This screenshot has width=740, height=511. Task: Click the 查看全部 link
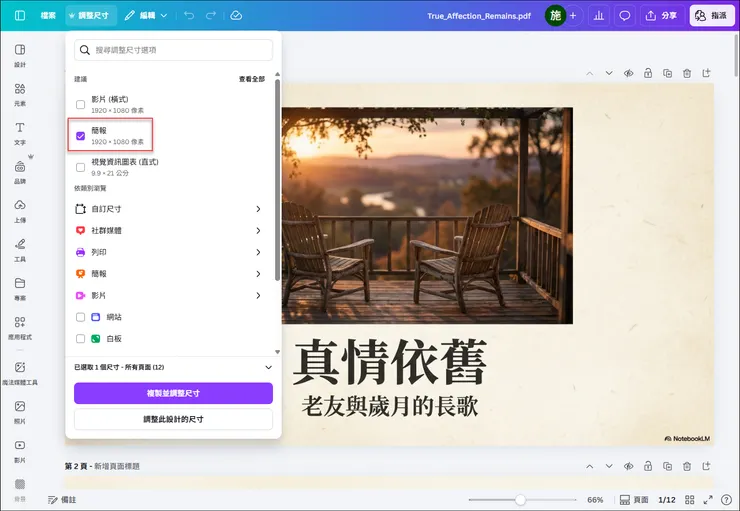coord(252,79)
